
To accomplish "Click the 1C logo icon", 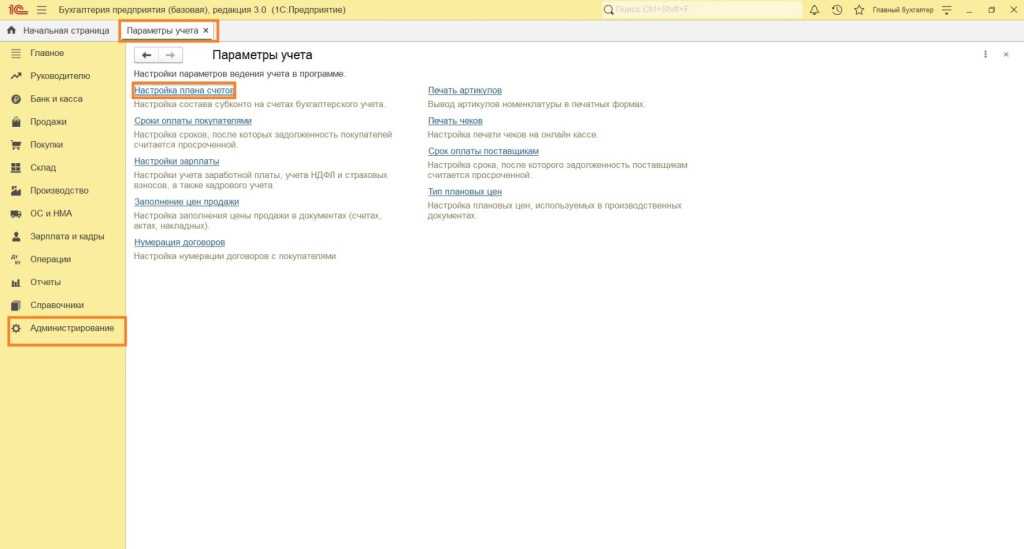I will click(x=18, y=10).
